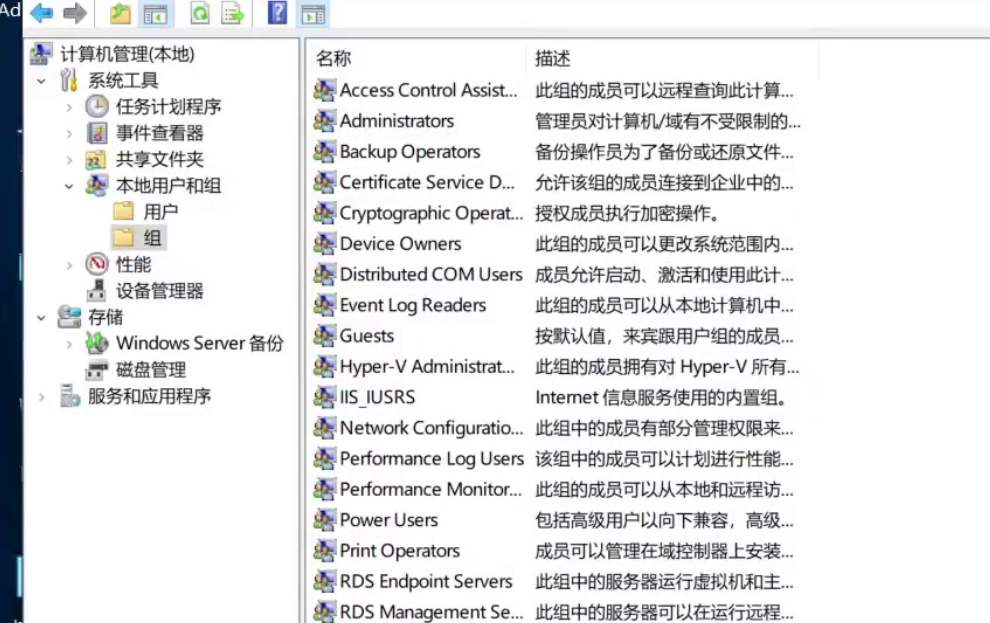Click the Up one level folder icon
990x623 pixels.
coord(120,13)
